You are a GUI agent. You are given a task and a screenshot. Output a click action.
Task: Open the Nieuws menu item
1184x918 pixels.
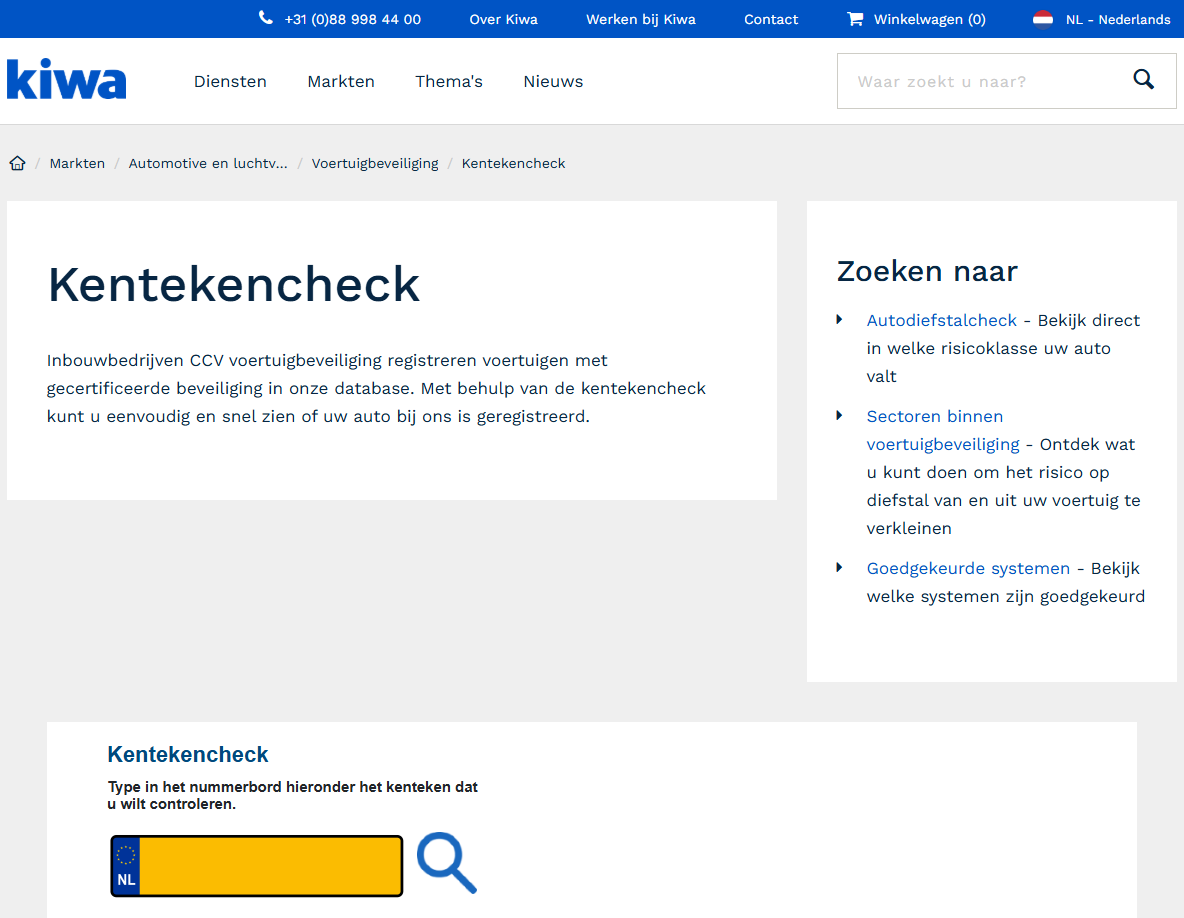pos(553,82)
